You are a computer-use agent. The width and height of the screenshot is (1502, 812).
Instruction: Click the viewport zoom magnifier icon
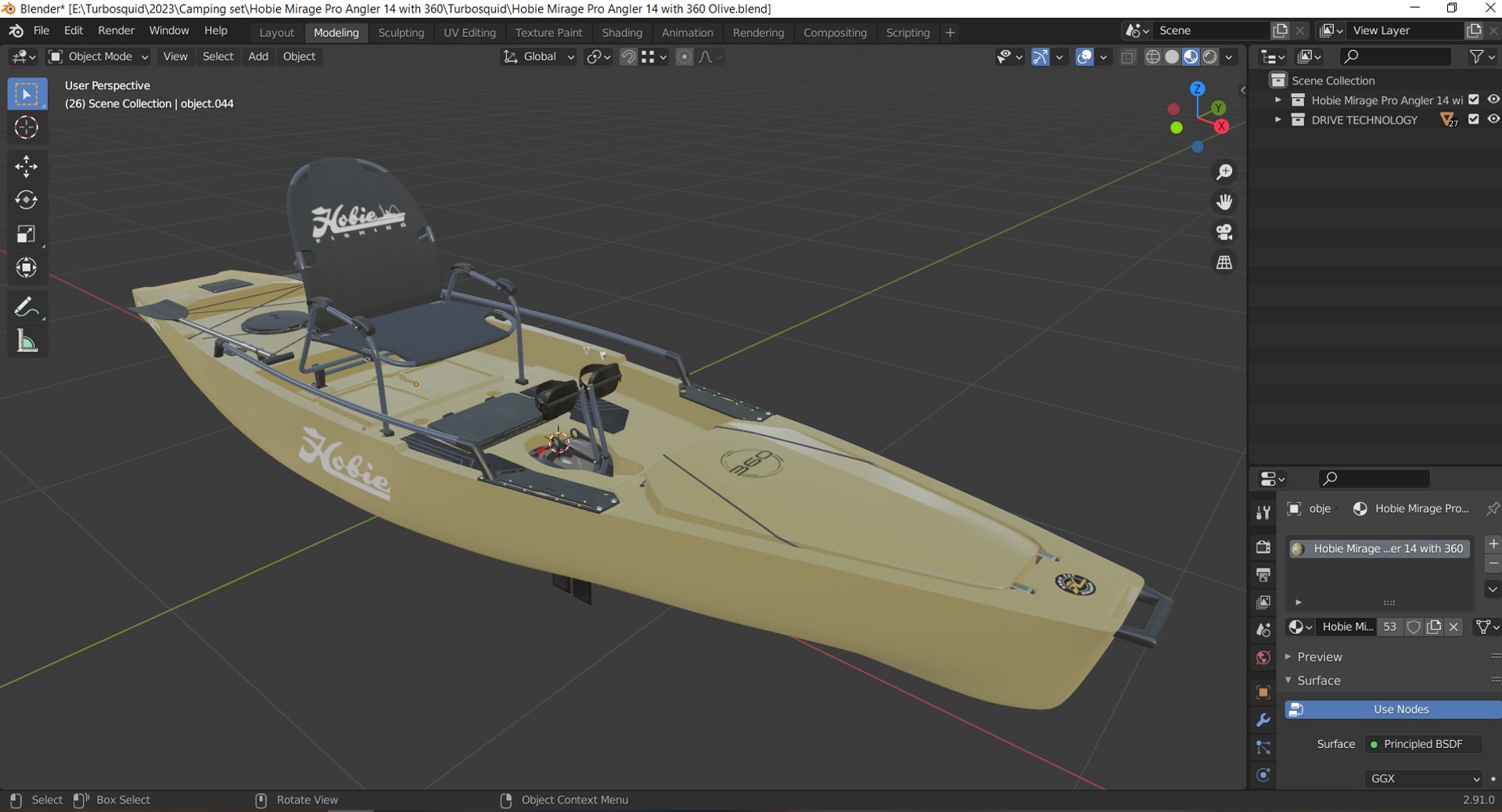coord(1224,172)
